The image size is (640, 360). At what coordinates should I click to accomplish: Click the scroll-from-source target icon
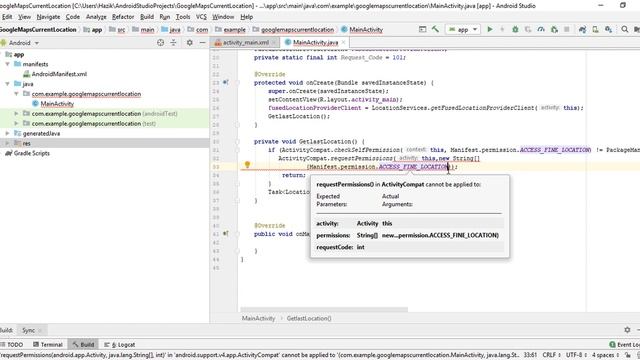(x=160, y=42)
